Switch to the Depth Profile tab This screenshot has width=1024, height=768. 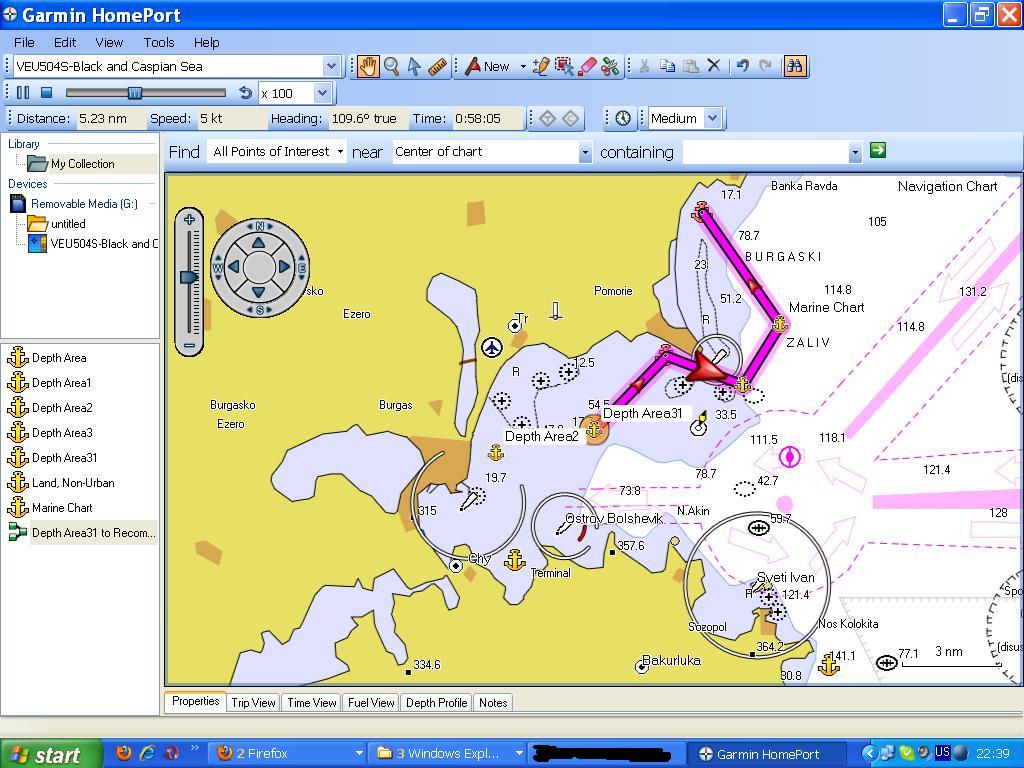click(436, 703)
